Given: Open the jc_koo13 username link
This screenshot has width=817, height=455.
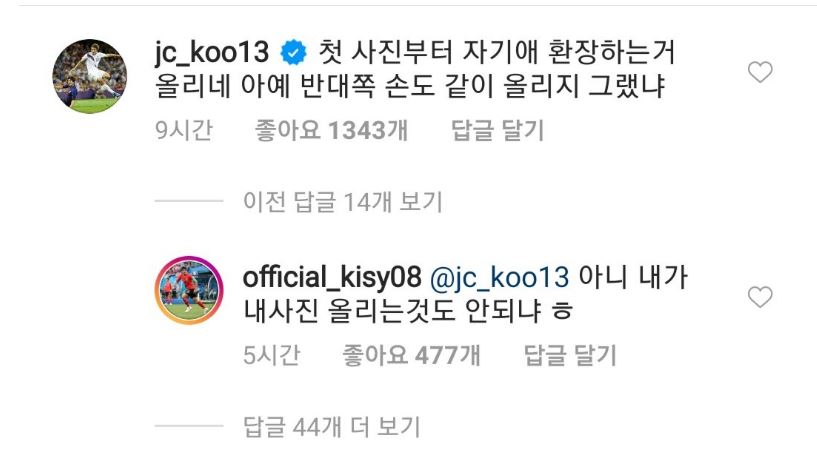Looking at the screenshot, I should [212, 54].
